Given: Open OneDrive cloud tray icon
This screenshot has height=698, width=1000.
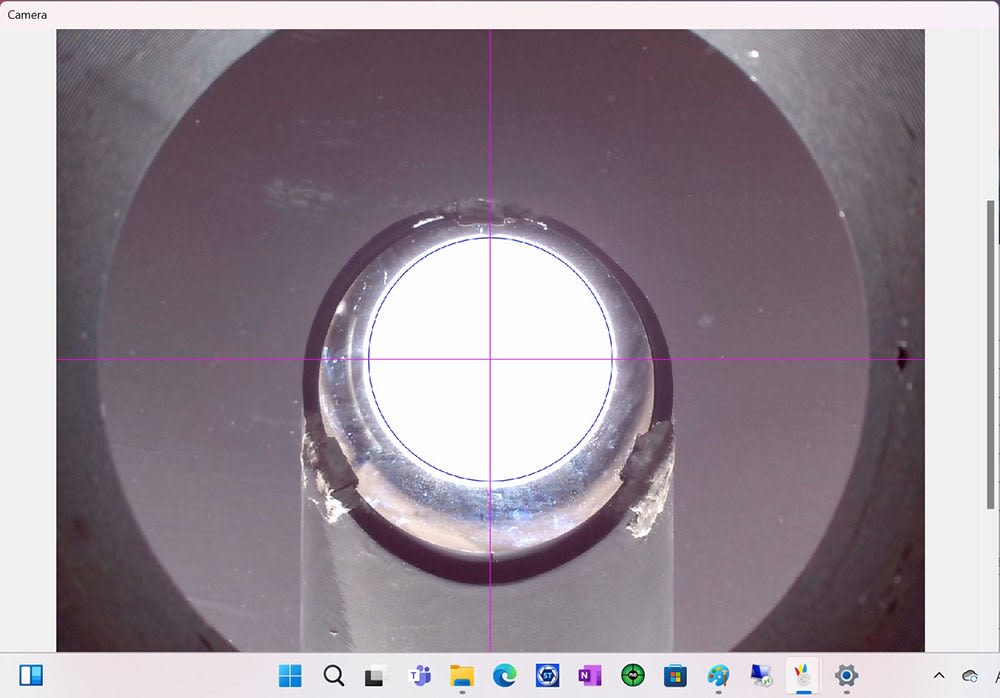Looking at the screenshot, I should pyautogui.click(x=970, y=676).
